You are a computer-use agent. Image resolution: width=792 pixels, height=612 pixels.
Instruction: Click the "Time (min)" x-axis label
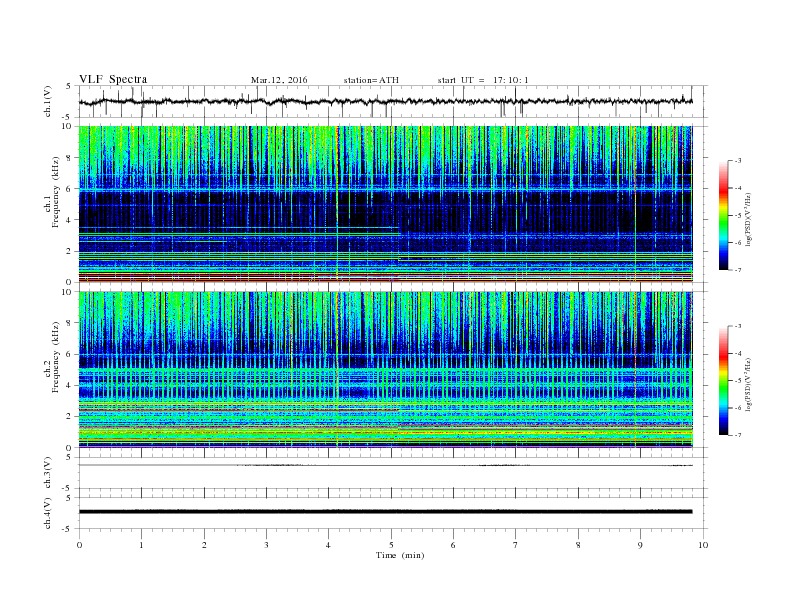400,555
